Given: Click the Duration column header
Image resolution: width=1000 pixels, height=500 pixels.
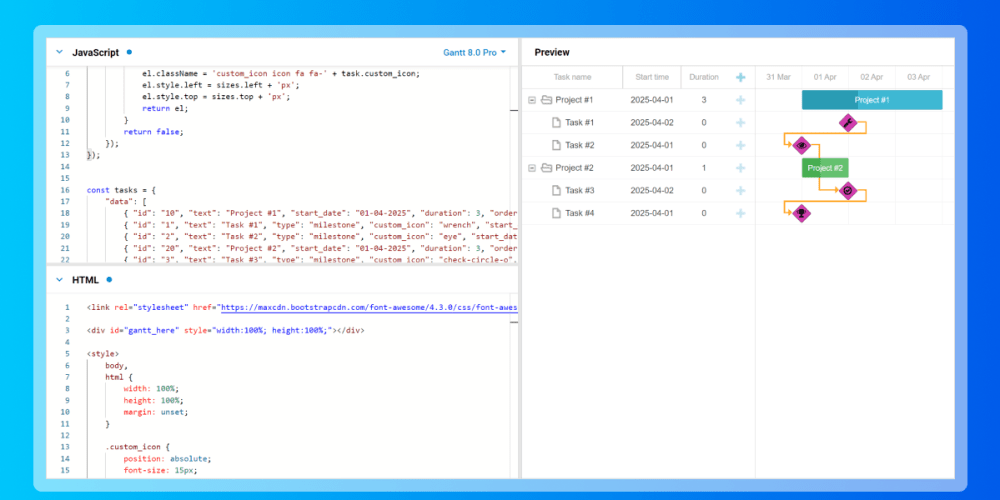Looking at the screenshot, I should coord(703,77).
